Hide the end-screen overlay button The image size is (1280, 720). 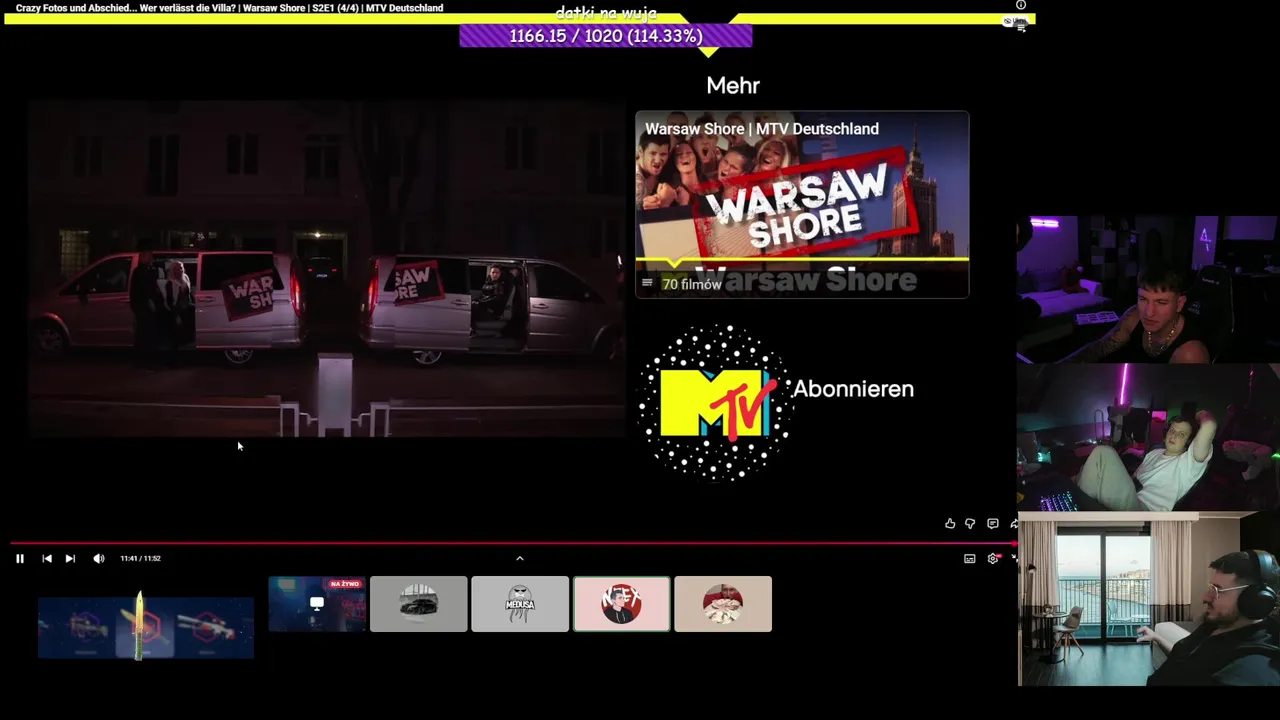click(x=1013, y=21)
